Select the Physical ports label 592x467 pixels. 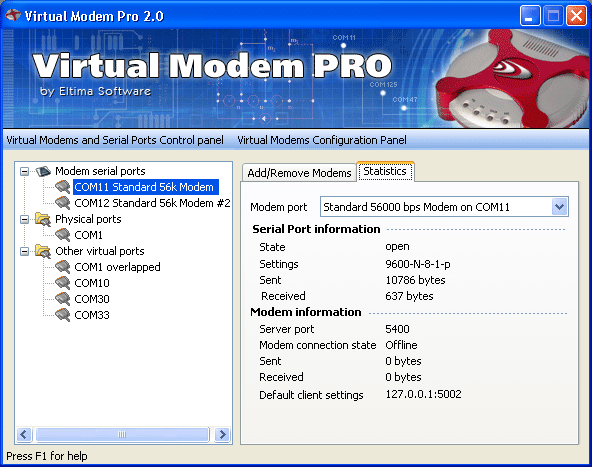(88, 219)
